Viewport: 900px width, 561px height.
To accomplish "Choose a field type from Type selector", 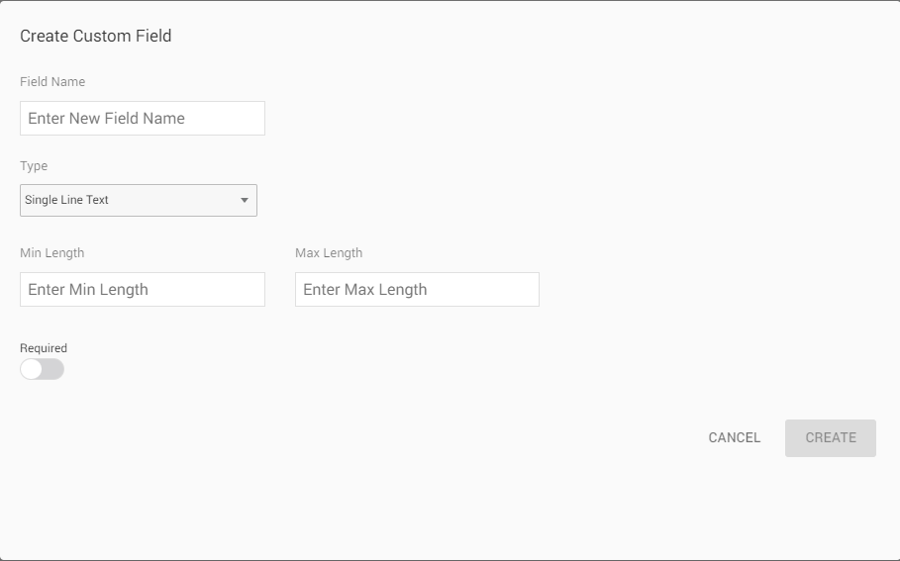I will click(x=138, y=200).
